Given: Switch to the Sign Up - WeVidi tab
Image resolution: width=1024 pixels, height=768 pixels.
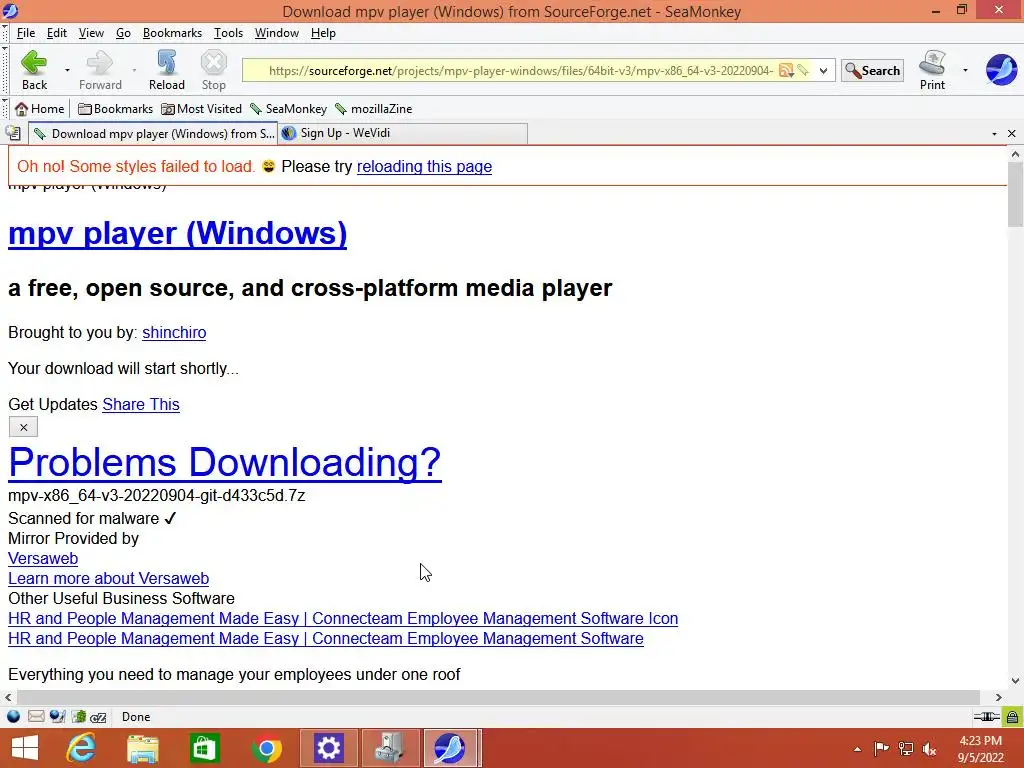Looking at the screenshot, I should [402, 133].
